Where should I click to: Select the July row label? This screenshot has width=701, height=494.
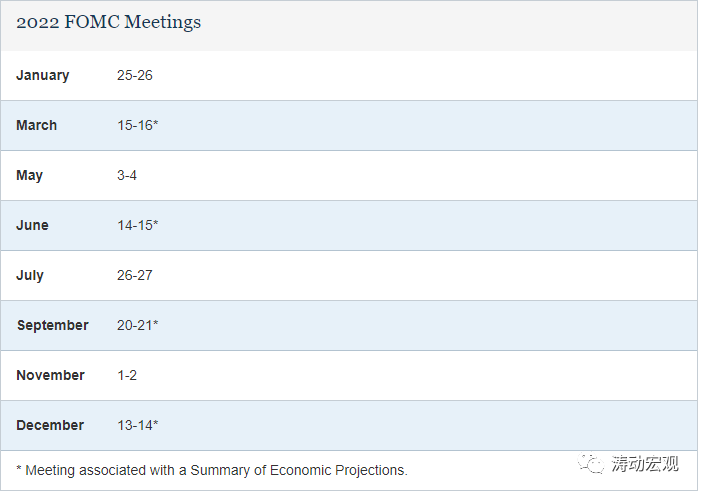[30, 275]
